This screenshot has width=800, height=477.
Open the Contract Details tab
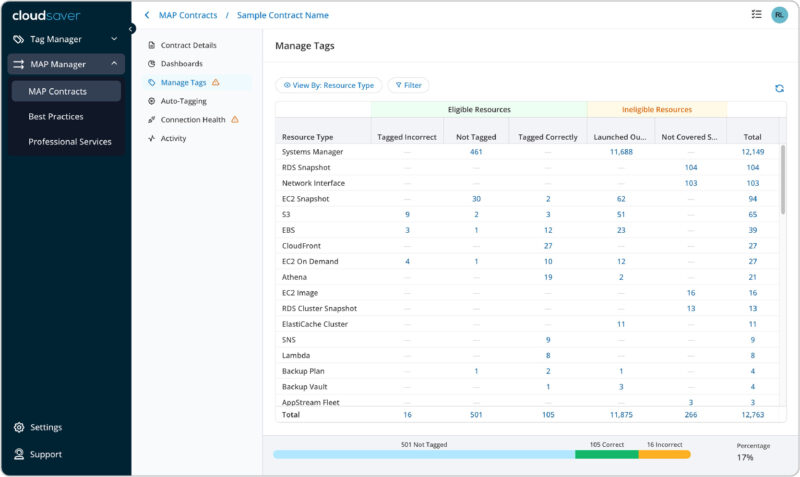coord(188,45)
